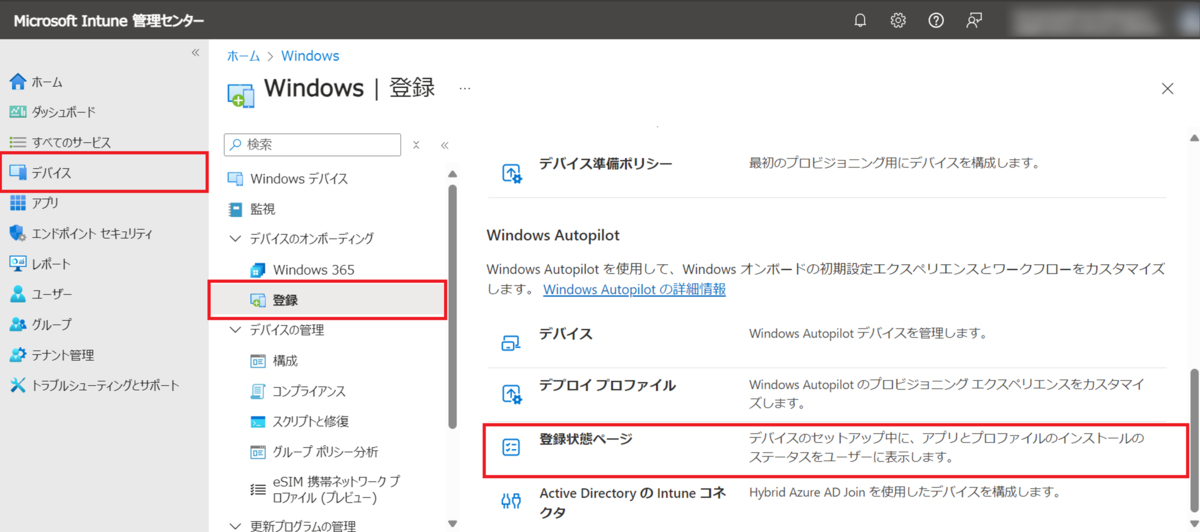Screen dimensions: 1200x532
Task: Open the Windows Autopilot の詳細情報 link
Action: coord(634,290)
